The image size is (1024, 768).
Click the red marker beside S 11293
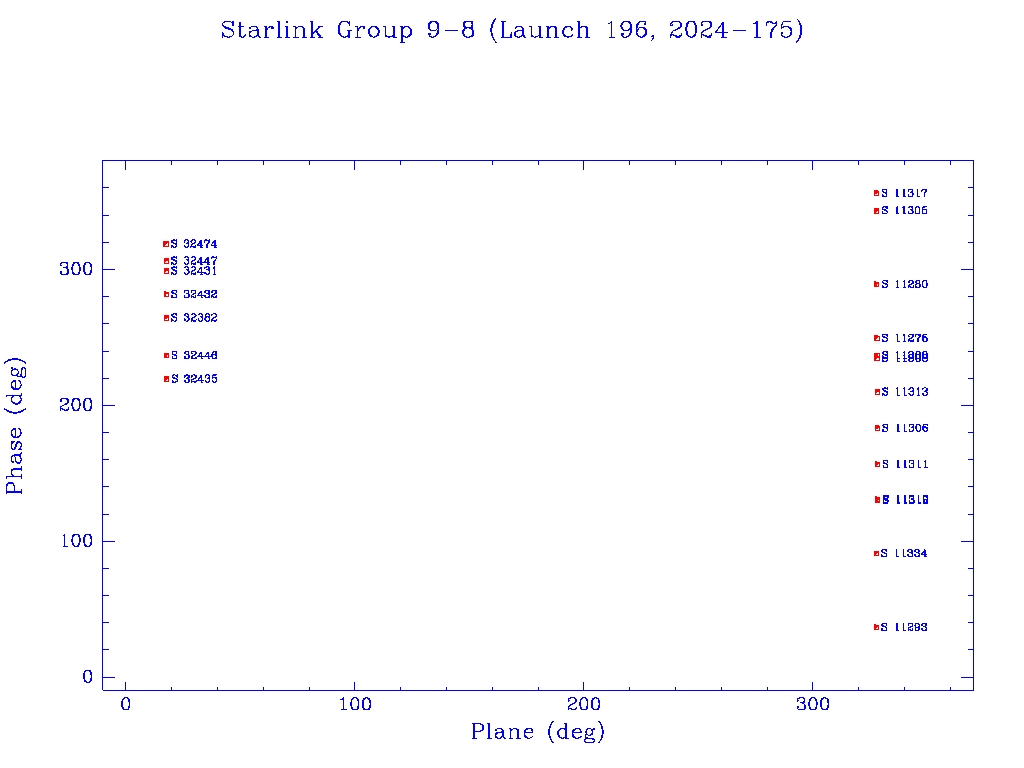coord(876,628)
